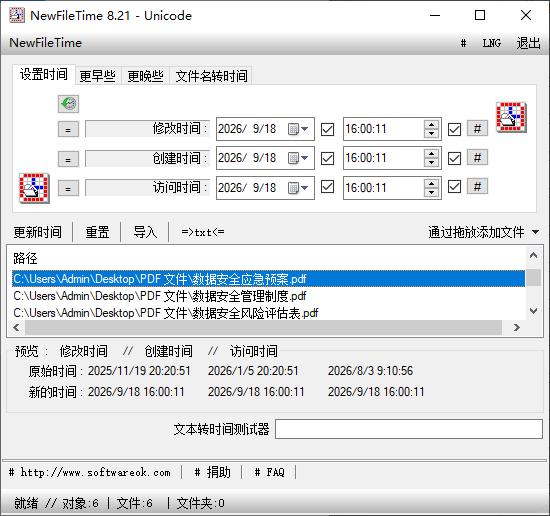The image size is (550, 516).
Task: Increase 访问时间 time with up spinner
Action: [x=431, y=183]
